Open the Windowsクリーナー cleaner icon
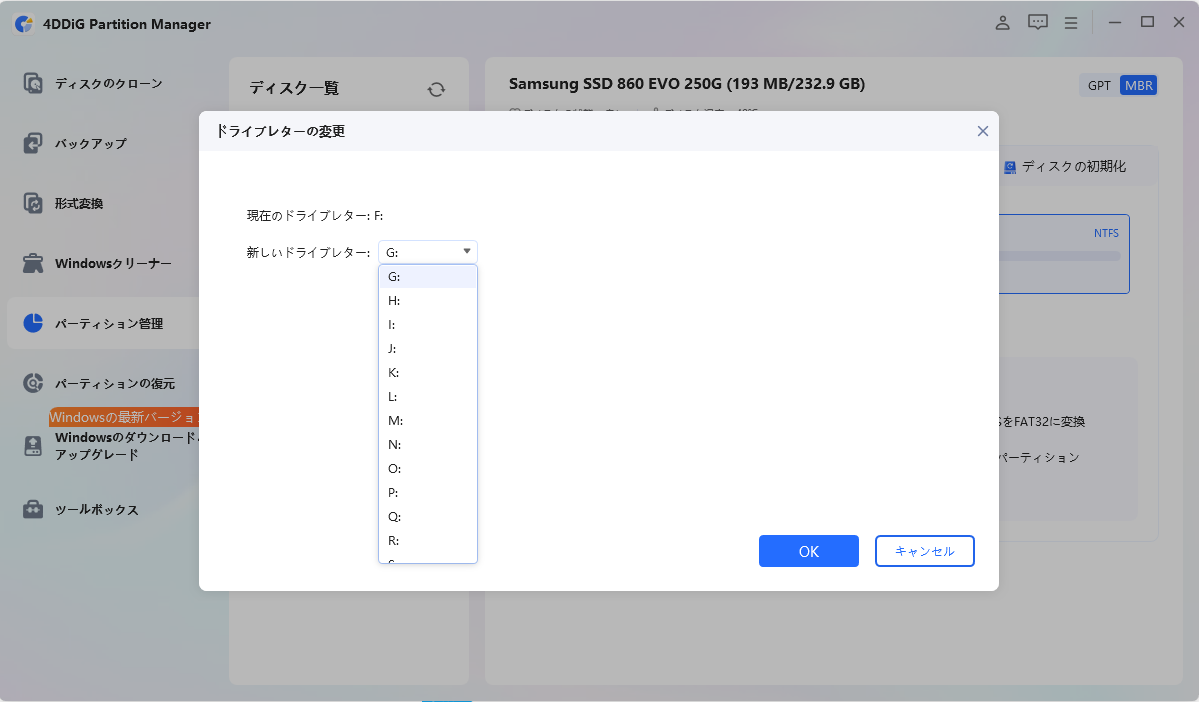 coord(33,263)
